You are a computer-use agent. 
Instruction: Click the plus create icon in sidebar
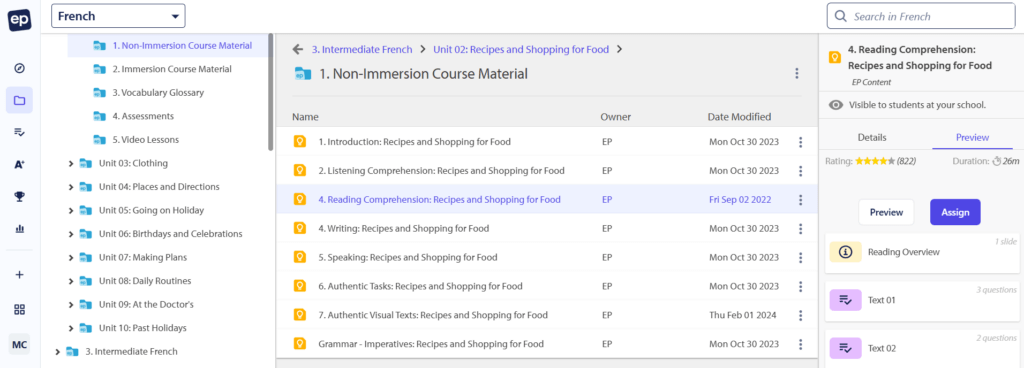tap(19, 275)
